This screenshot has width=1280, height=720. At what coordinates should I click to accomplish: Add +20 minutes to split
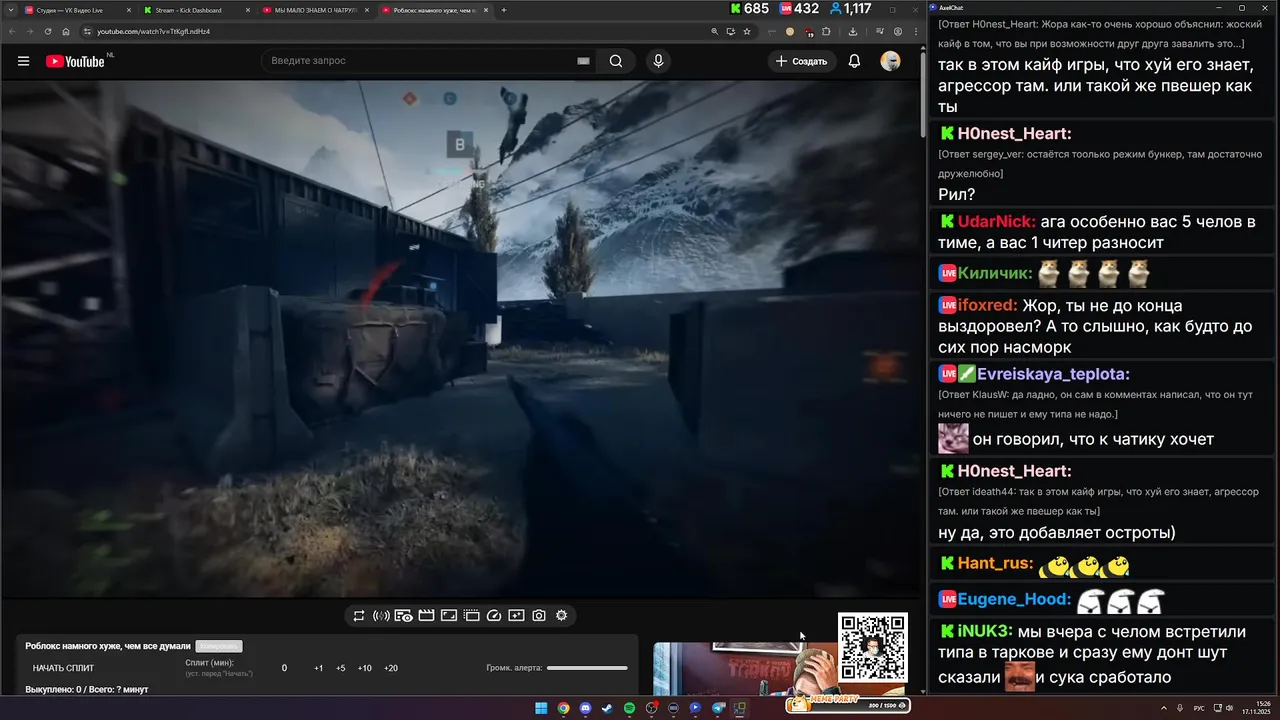pos(390,668)
